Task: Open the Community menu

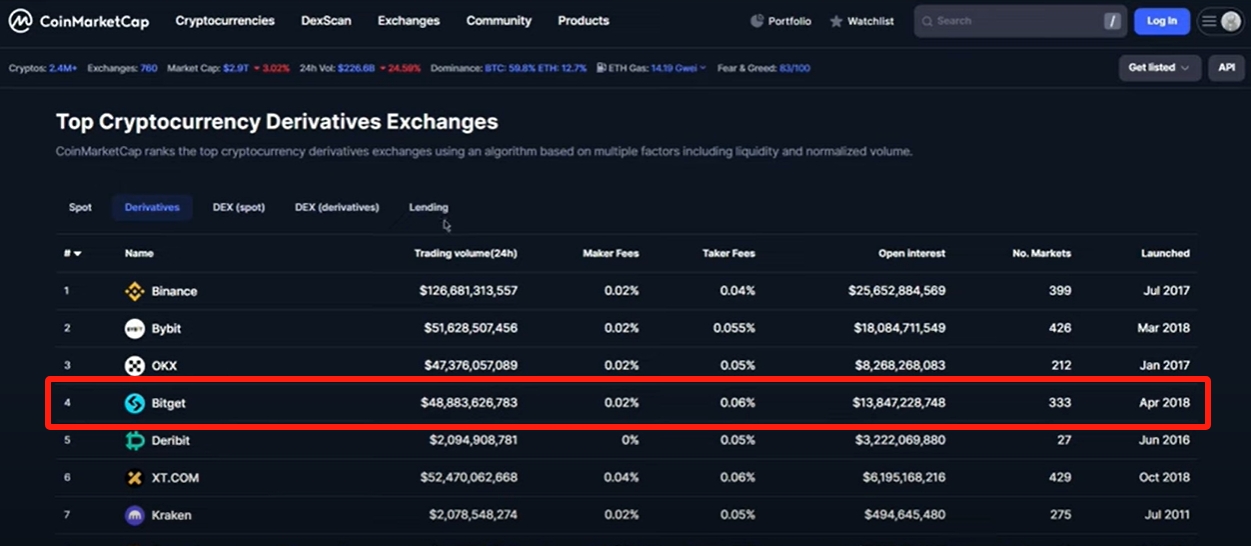Action: (499, 20)
